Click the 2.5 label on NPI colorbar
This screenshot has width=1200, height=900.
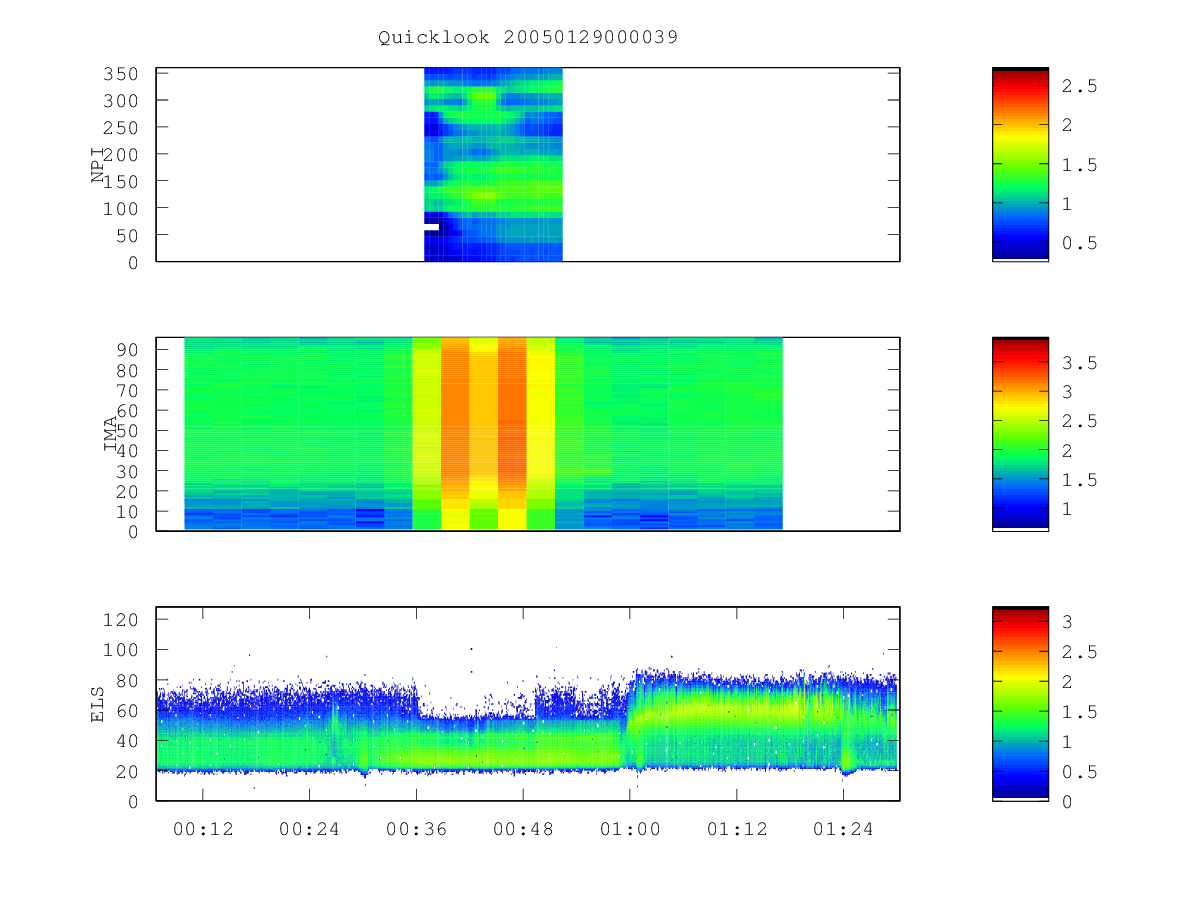(x=1080, y=87)
